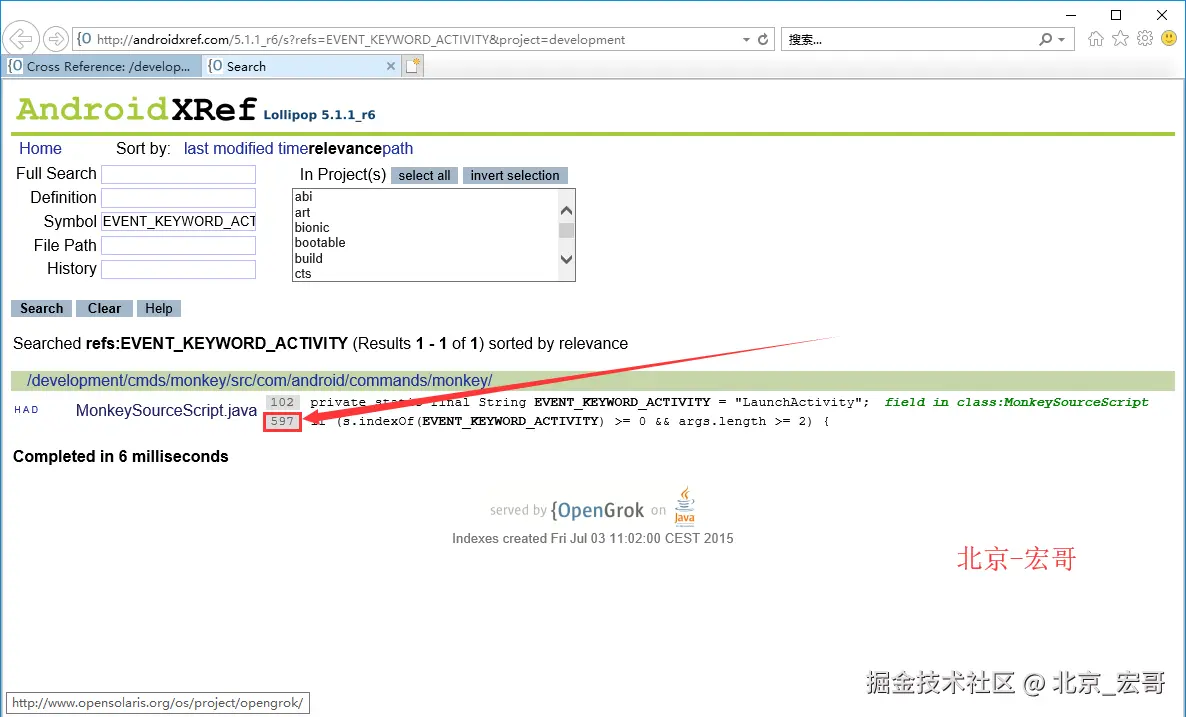The height and width of the screenshot is (717, 1186).
Task: Open the search provider dropdown arrow
Action: pyautogui.click(x=1061, y=39)
